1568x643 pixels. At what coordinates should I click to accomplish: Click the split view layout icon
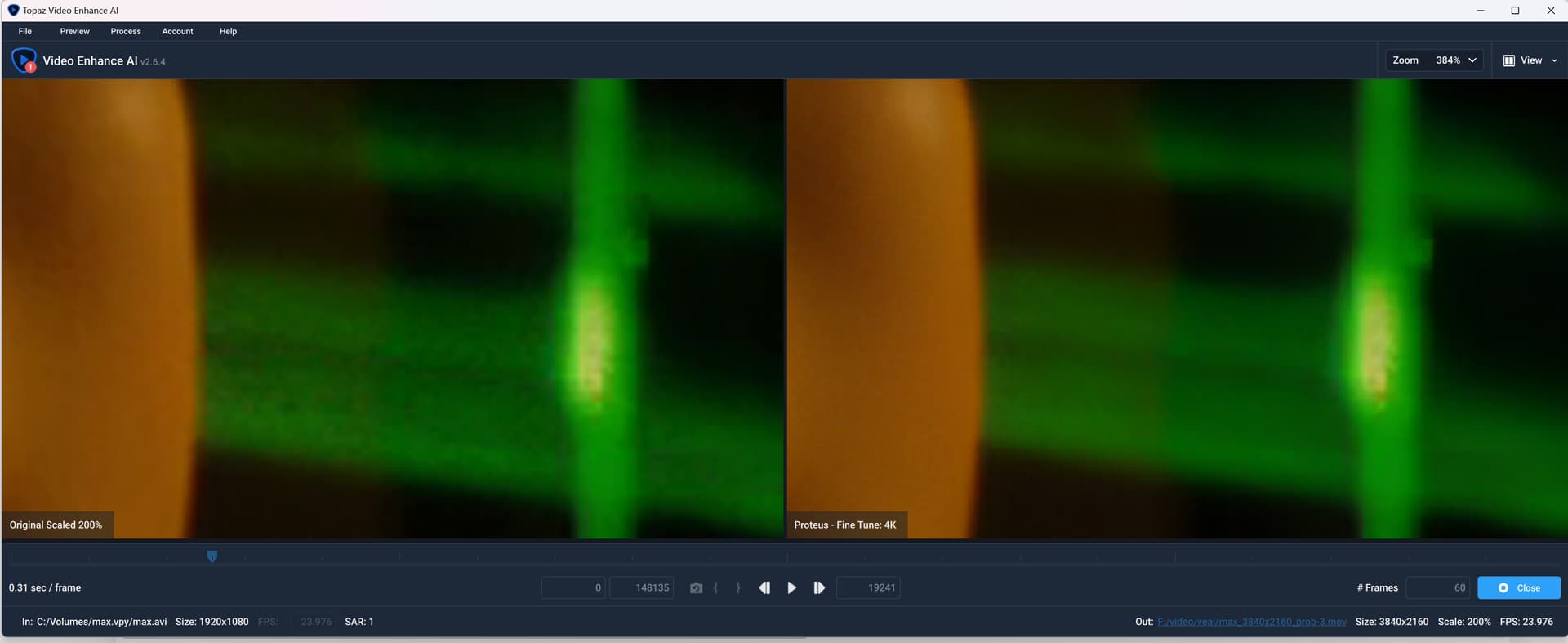1509,60
